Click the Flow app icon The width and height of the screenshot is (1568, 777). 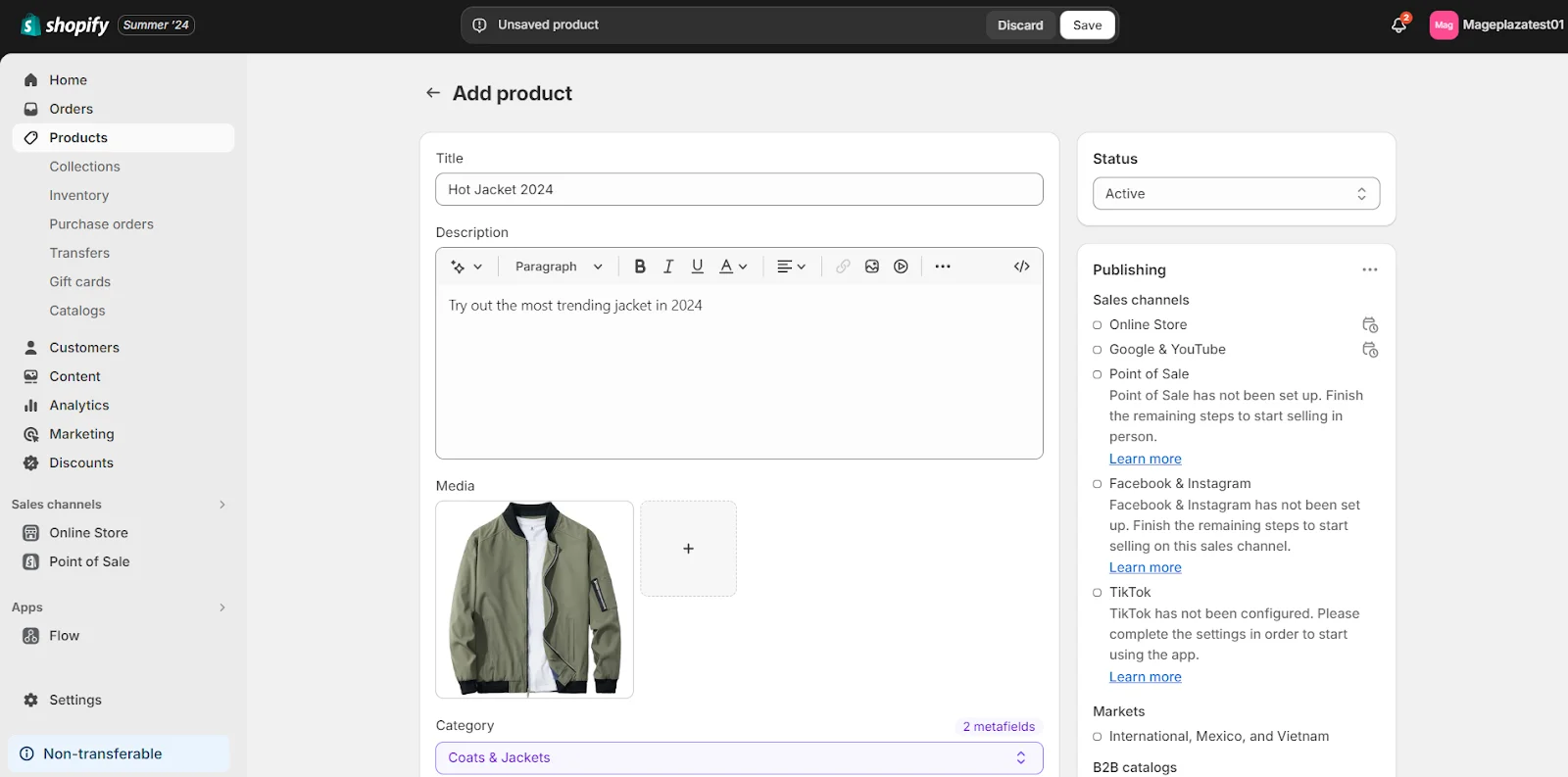[31, 636]
